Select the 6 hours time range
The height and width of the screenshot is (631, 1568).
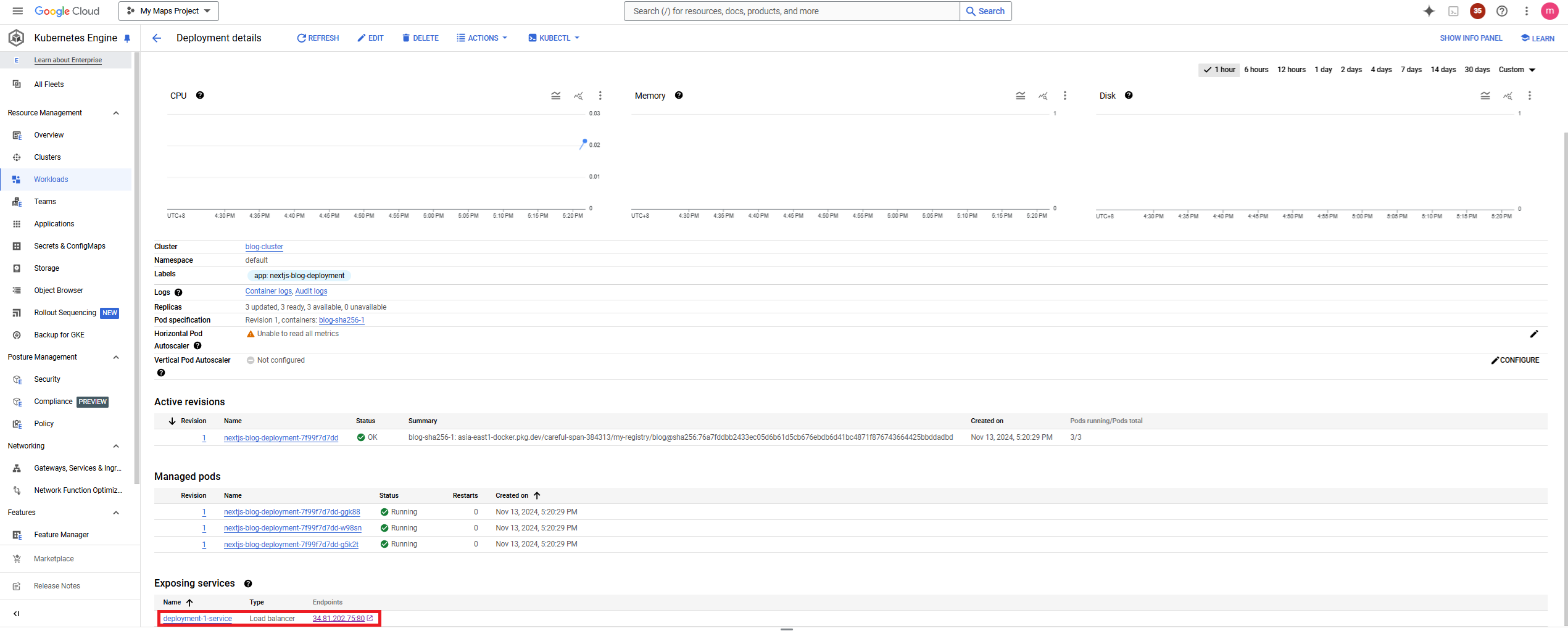[1256, 70]
